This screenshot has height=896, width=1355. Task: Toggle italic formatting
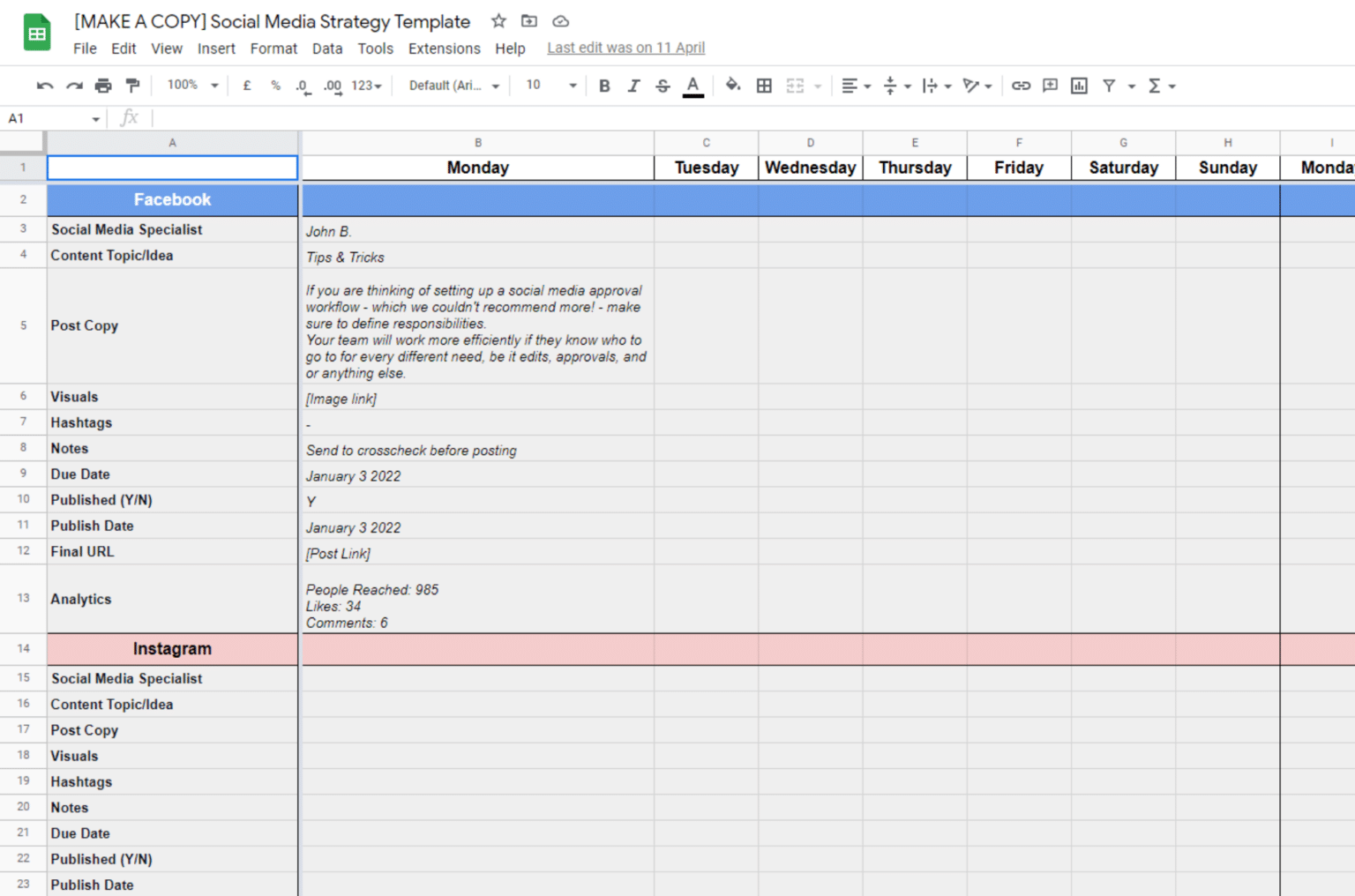click(x=633, y=86)
